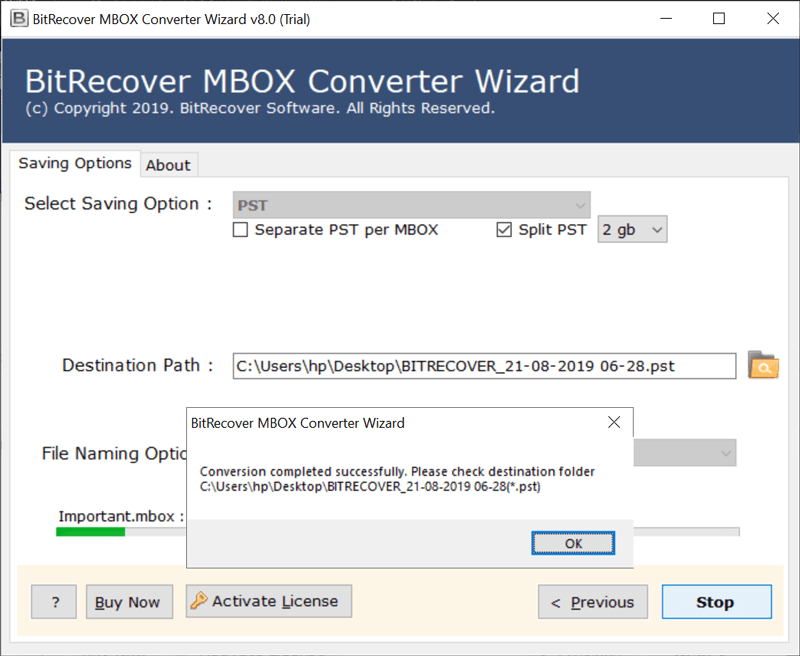Screen dimensions: 800x656
Task: Click the Stop button
Action: [x=716, y=602]
